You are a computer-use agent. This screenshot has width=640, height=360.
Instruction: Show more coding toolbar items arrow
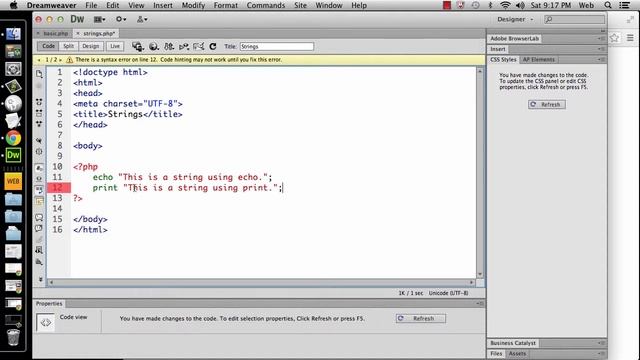pos(40,280)
